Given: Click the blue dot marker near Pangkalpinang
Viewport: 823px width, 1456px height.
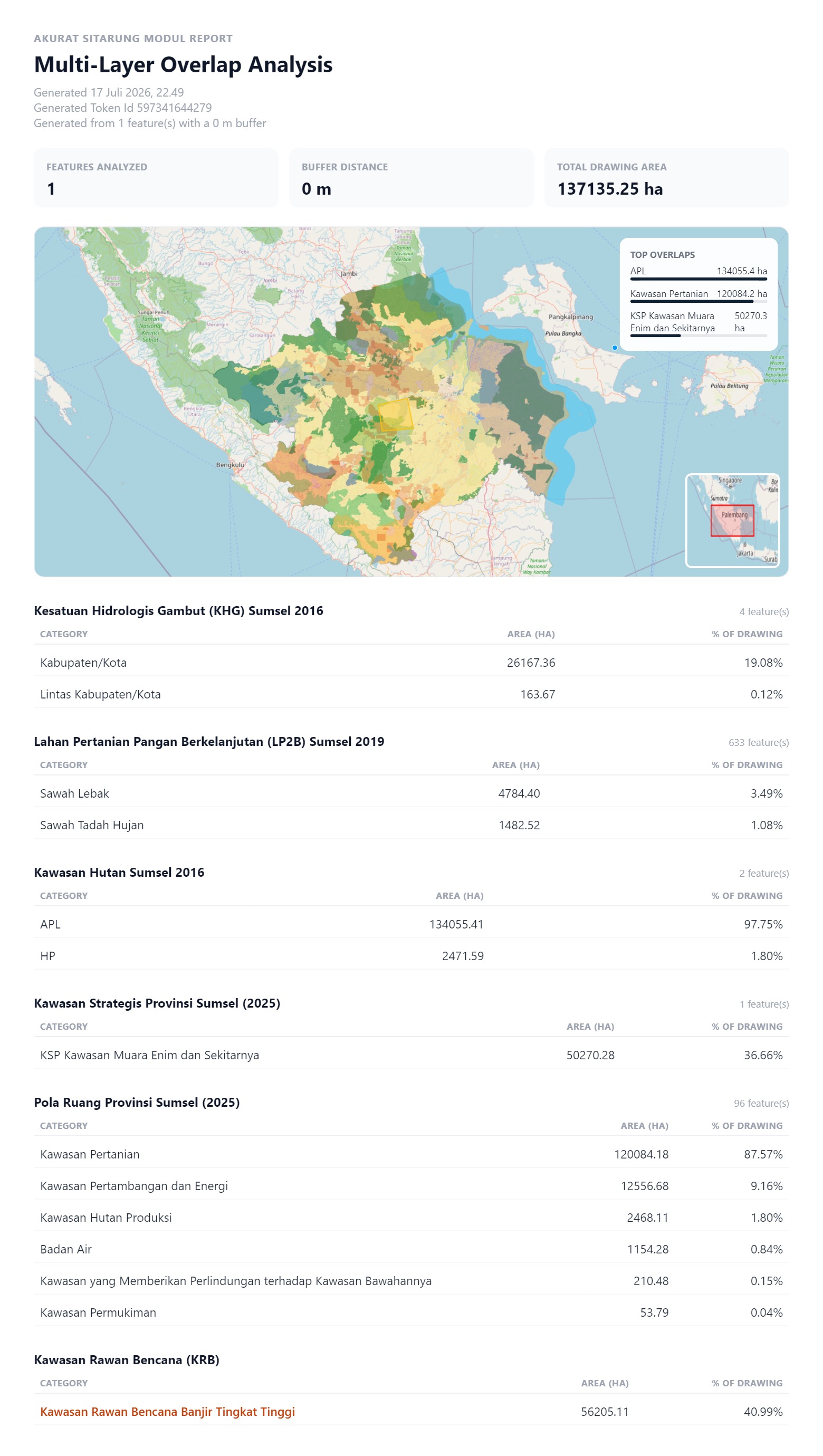Looking at the screenshot, I should click(615, 348).
